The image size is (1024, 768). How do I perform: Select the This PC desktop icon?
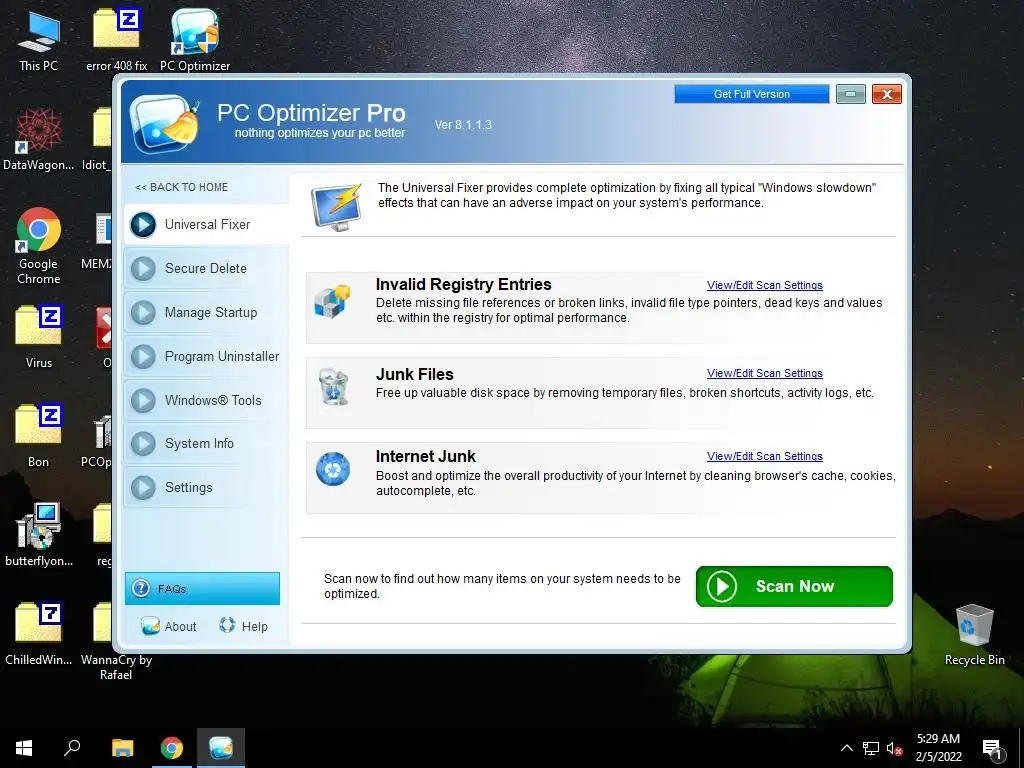click(x=39, y=41)
